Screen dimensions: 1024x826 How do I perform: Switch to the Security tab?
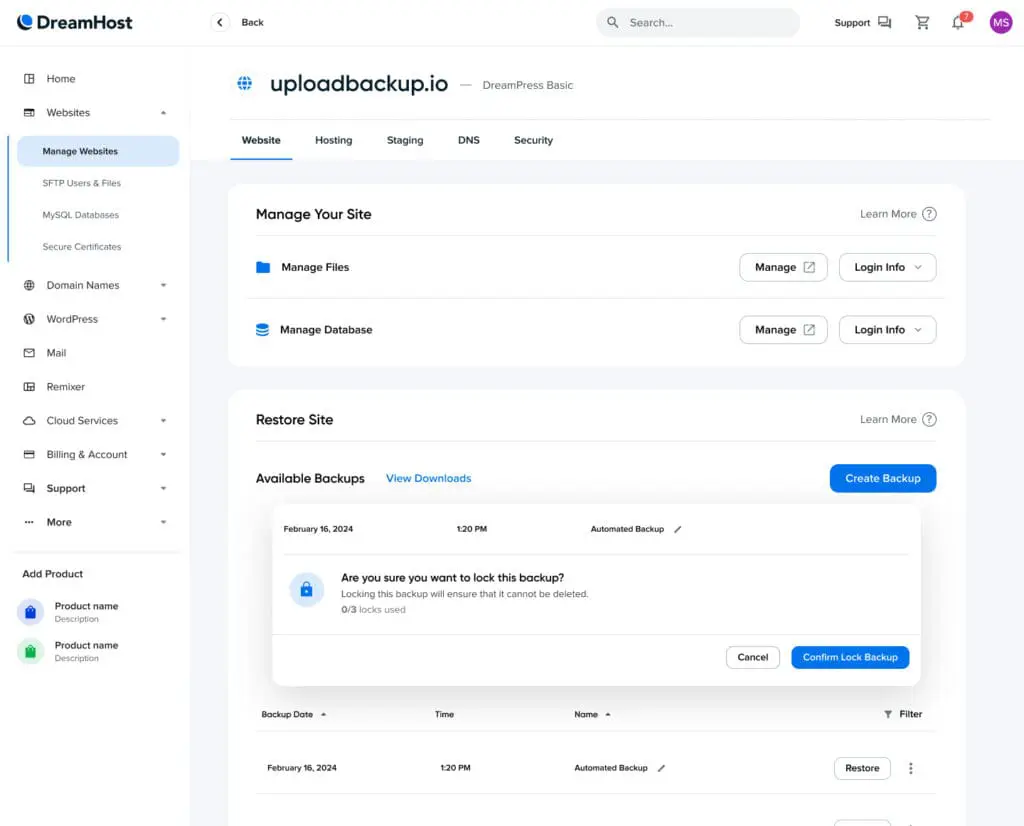(533, 140)
